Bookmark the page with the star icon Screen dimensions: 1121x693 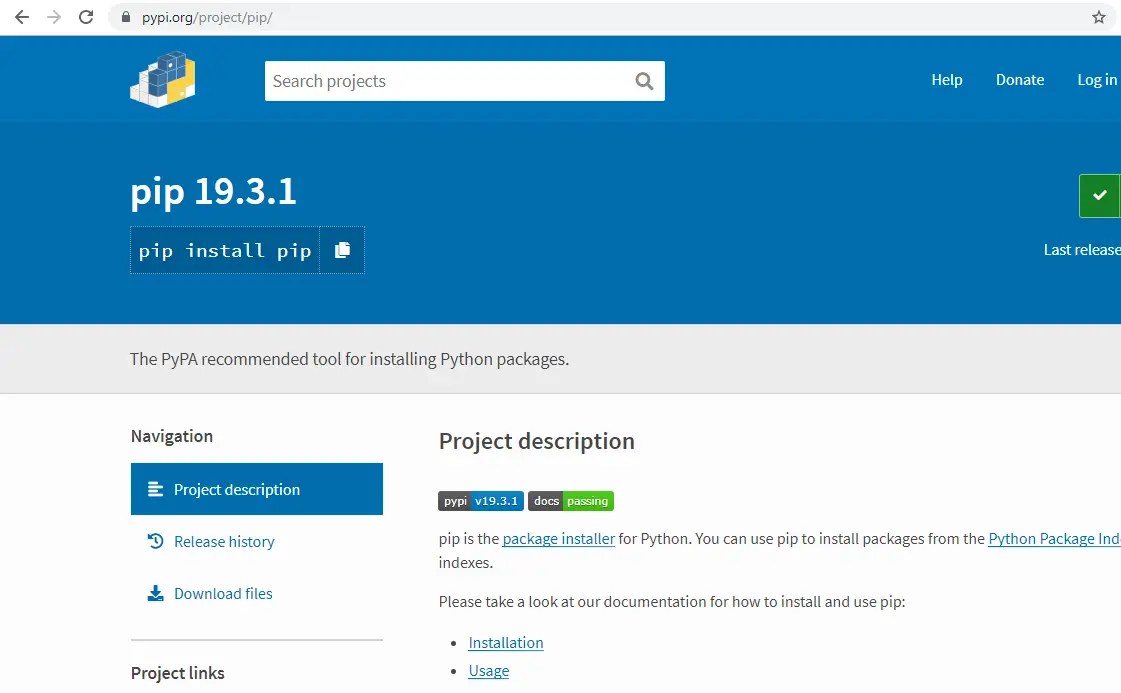click(1099, 17)
